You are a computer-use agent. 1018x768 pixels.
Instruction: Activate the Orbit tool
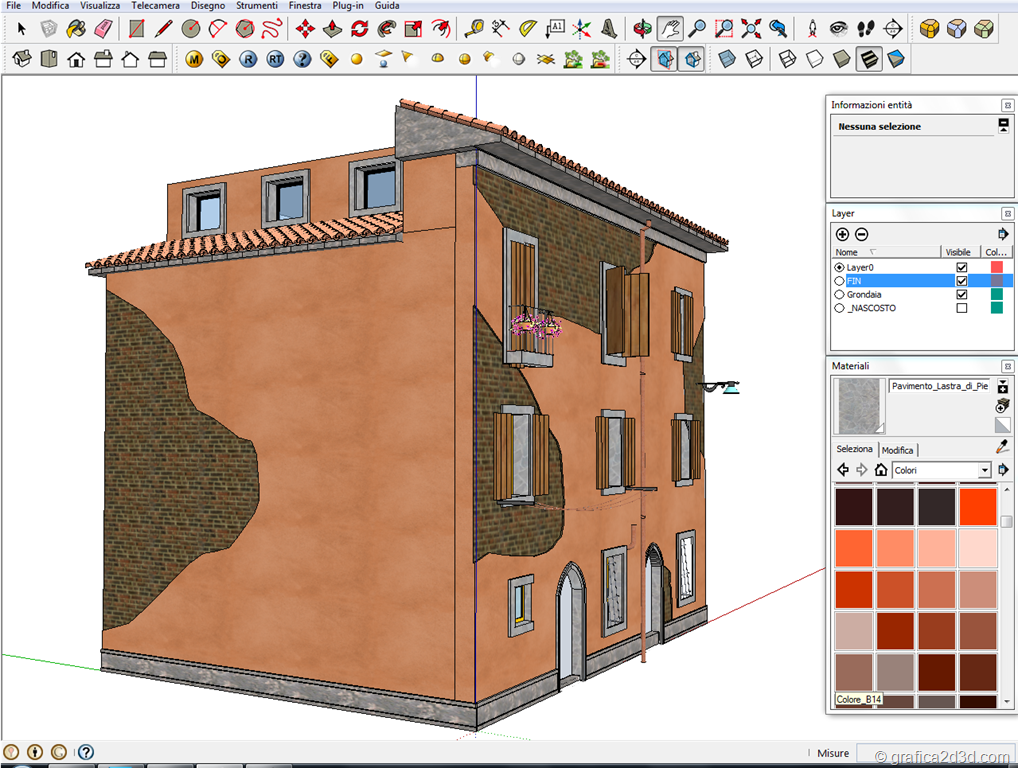(643, 29)
